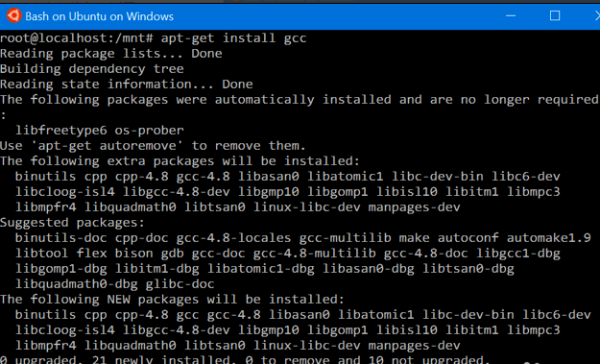
Task: Click the package 'flex'
Action: (x=92, y=253)
